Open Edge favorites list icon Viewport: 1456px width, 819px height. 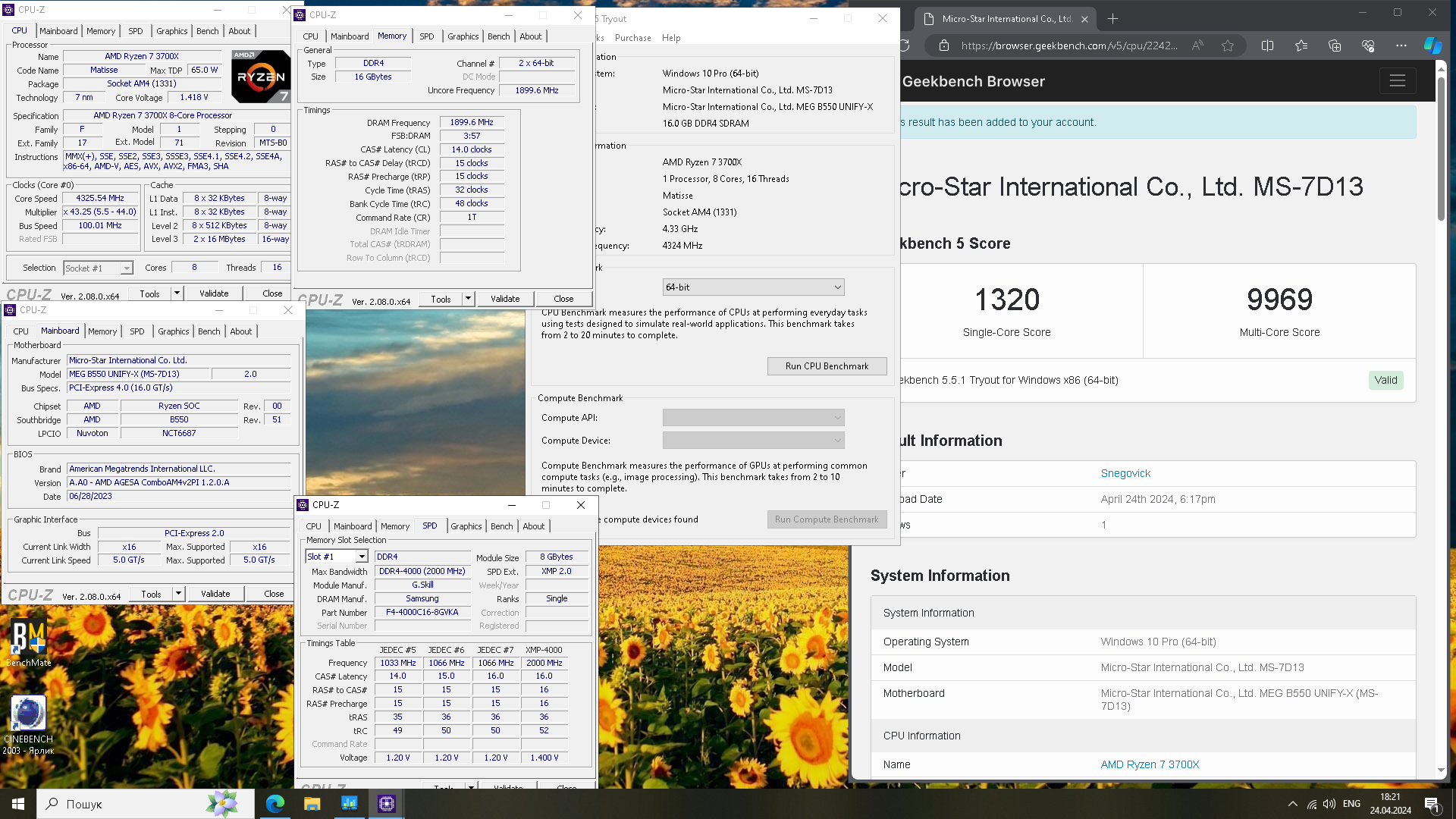(x=1301, y=45)
